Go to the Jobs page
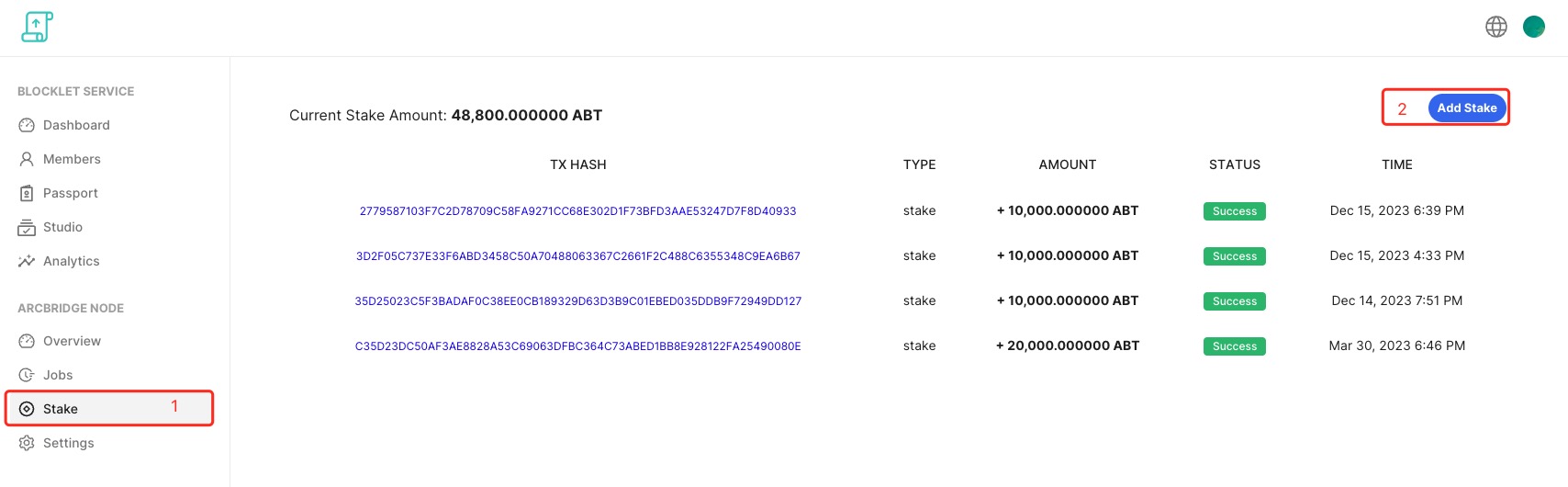The image size is (1568, 487). pyautogui.click(x=58, y=375)
